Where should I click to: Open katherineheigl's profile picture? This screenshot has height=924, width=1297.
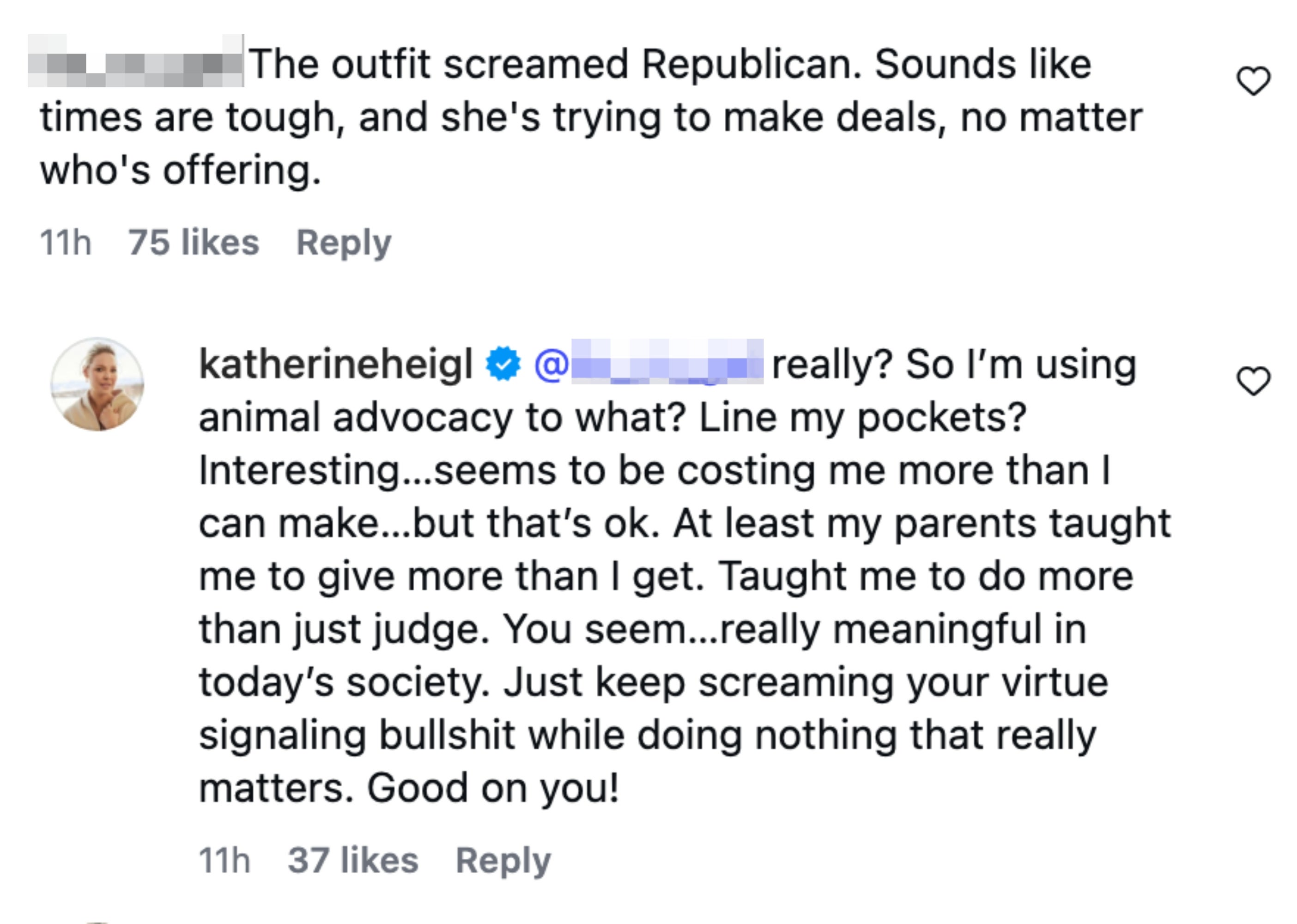tap(97, 384)
